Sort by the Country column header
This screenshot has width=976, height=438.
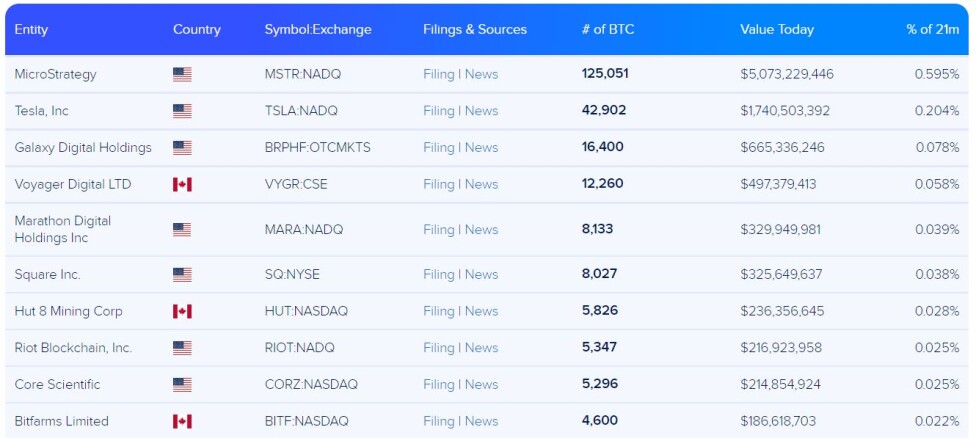click(x=197, y=29)
